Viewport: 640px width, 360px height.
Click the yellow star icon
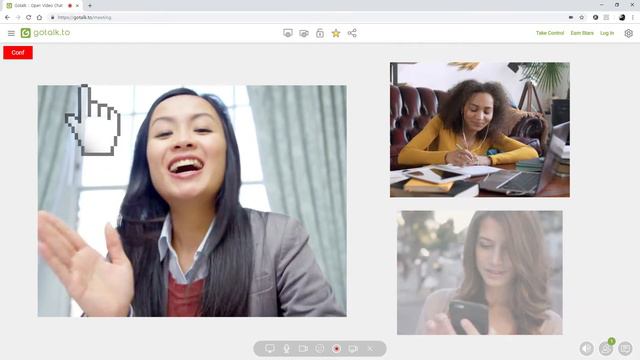336,33
